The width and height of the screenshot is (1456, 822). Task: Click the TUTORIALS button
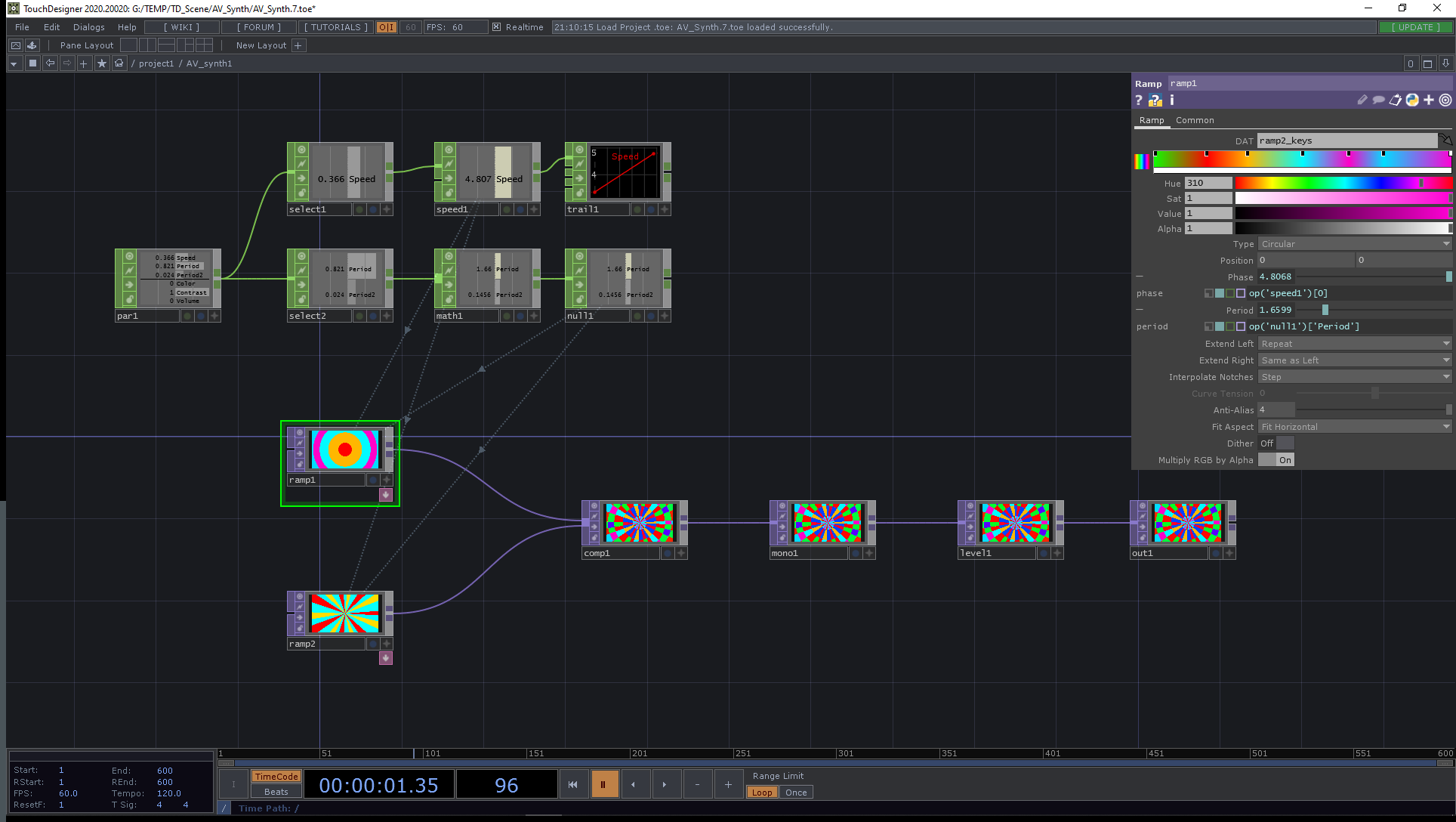335,27
